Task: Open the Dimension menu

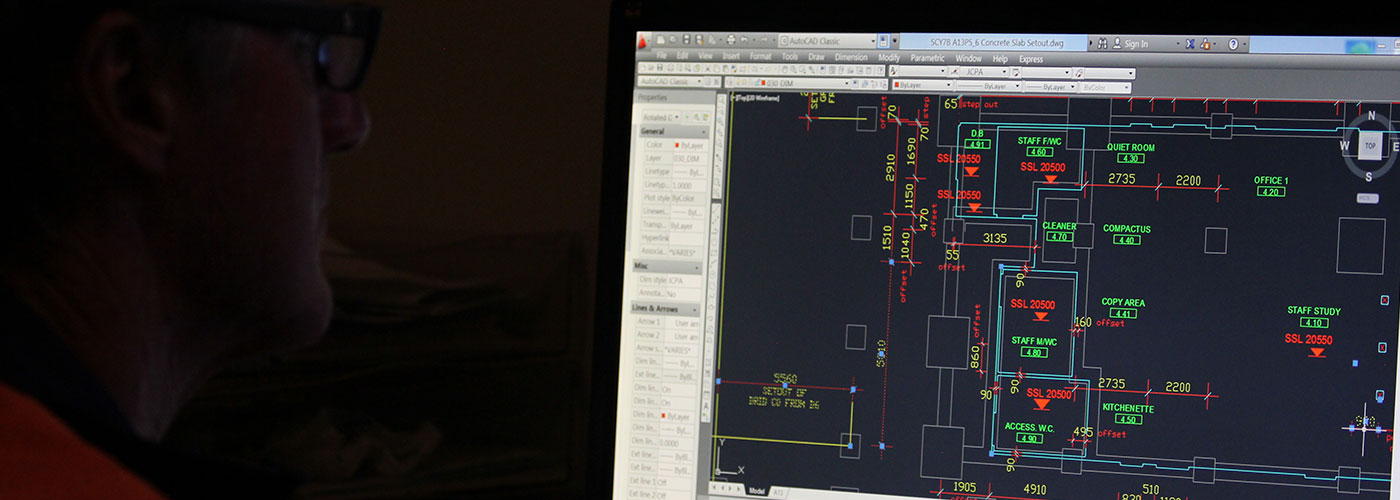Action: pos(851,57)
